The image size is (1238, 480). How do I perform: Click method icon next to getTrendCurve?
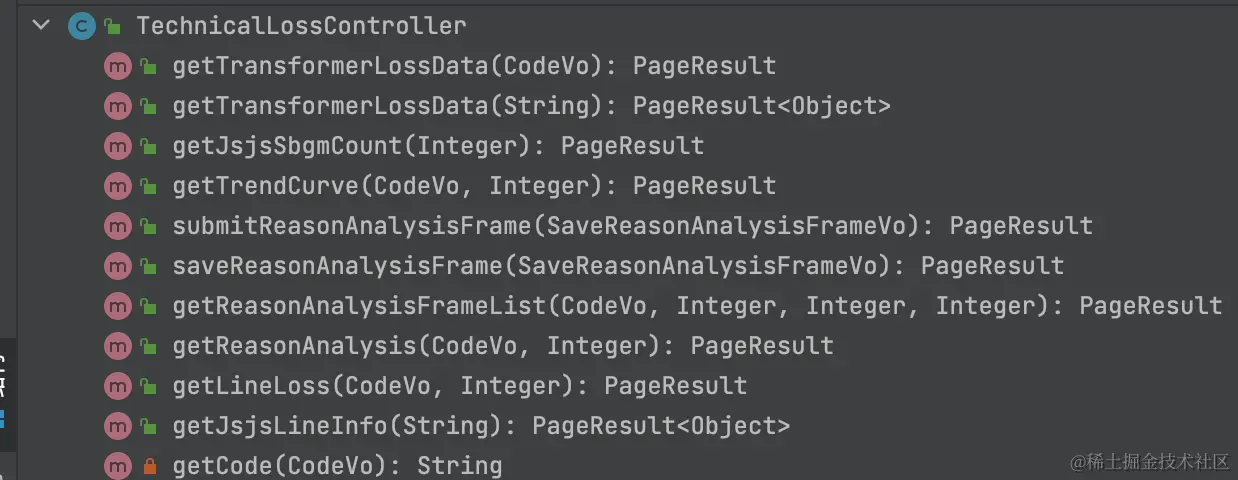(118, 186)
